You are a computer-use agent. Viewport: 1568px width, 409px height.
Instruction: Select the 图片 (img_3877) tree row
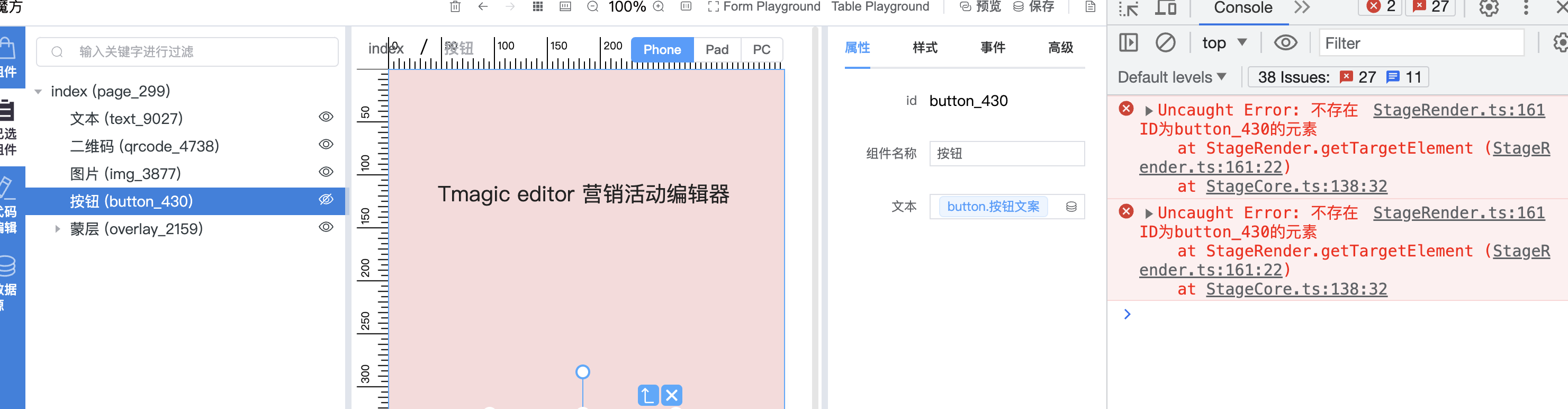(185, 174)
